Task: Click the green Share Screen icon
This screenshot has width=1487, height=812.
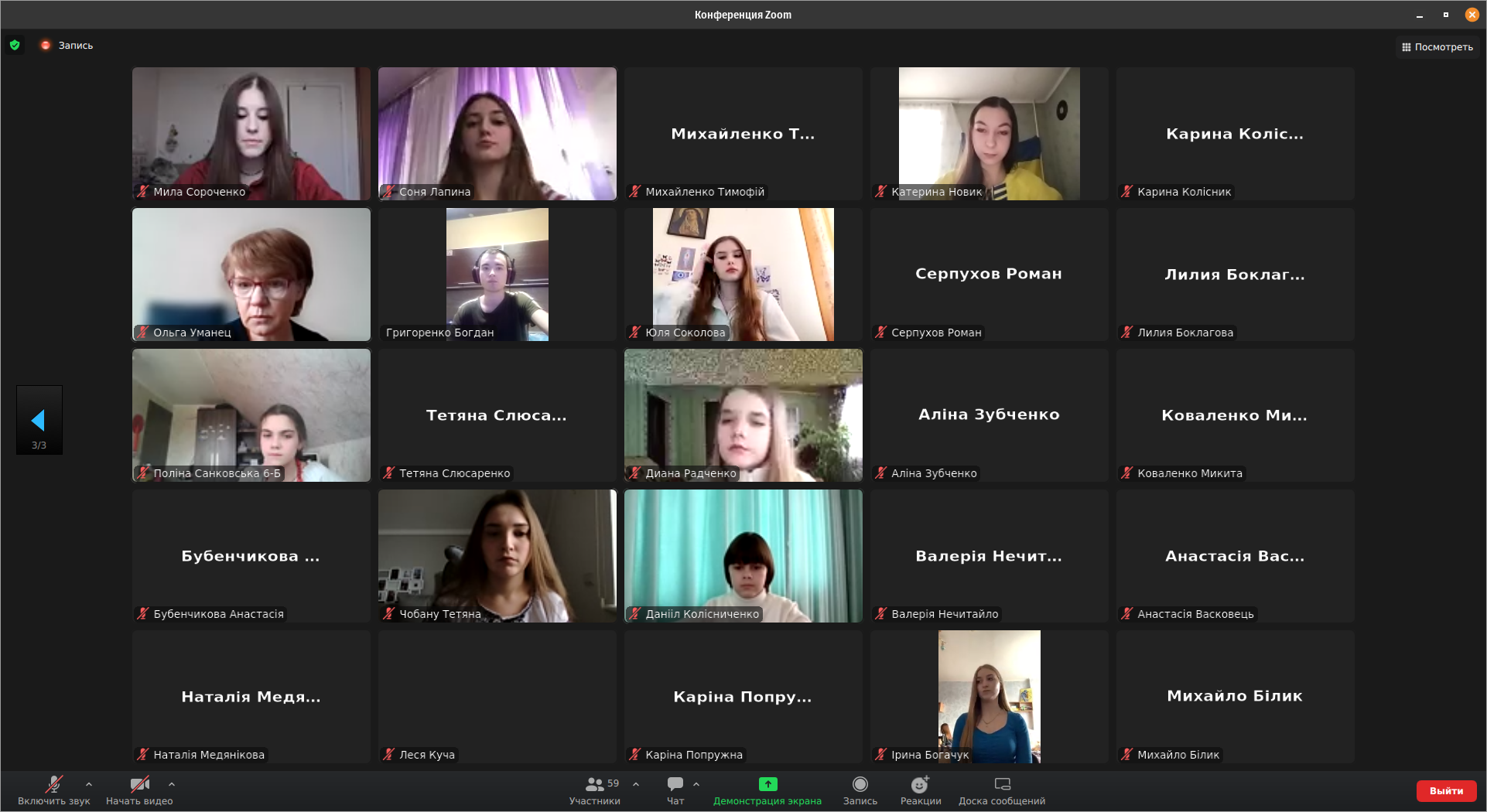Action: [767, 785]
